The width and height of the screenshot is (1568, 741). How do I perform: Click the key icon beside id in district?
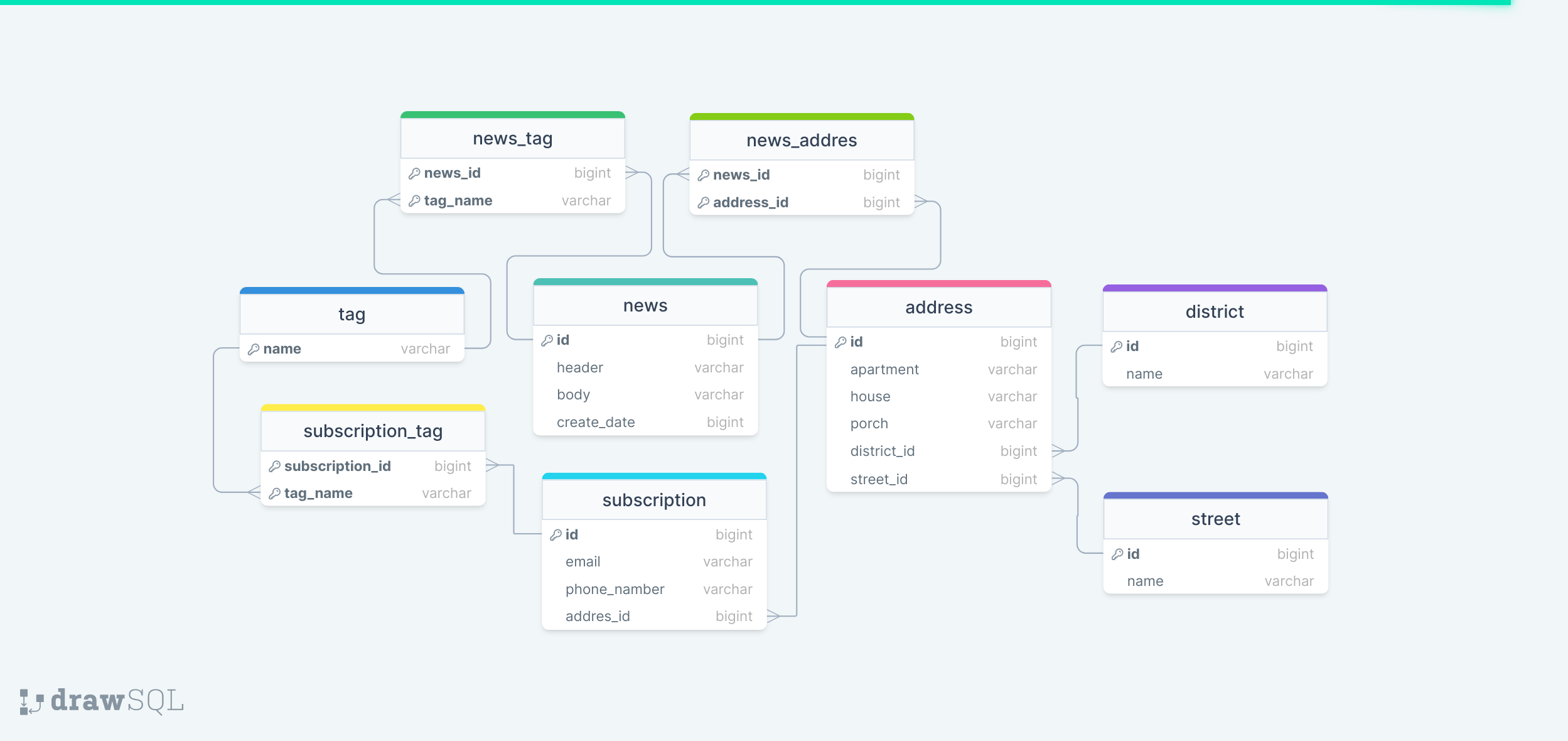1118,346
